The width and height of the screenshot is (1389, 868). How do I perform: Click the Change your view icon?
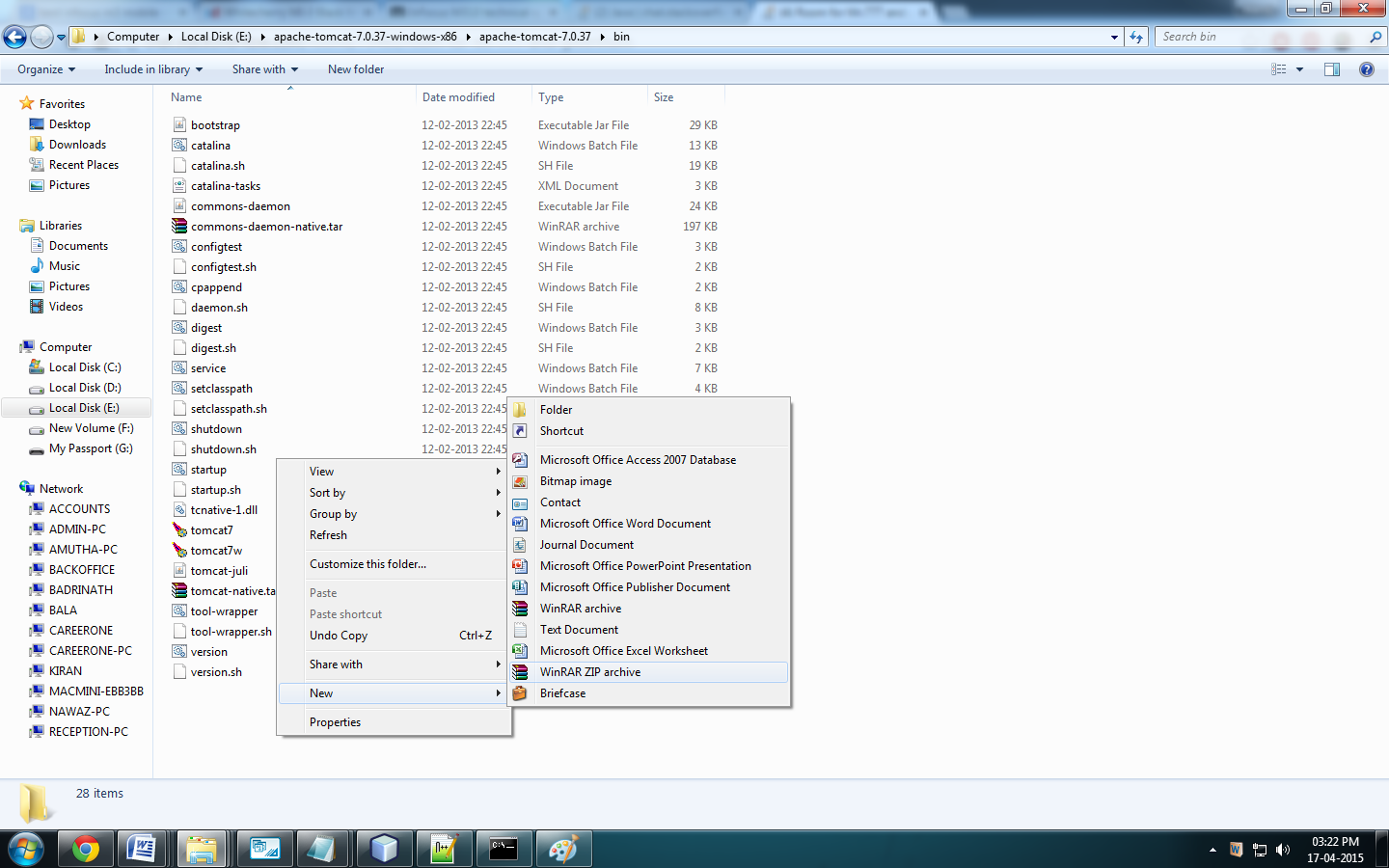click(1279, 69)
